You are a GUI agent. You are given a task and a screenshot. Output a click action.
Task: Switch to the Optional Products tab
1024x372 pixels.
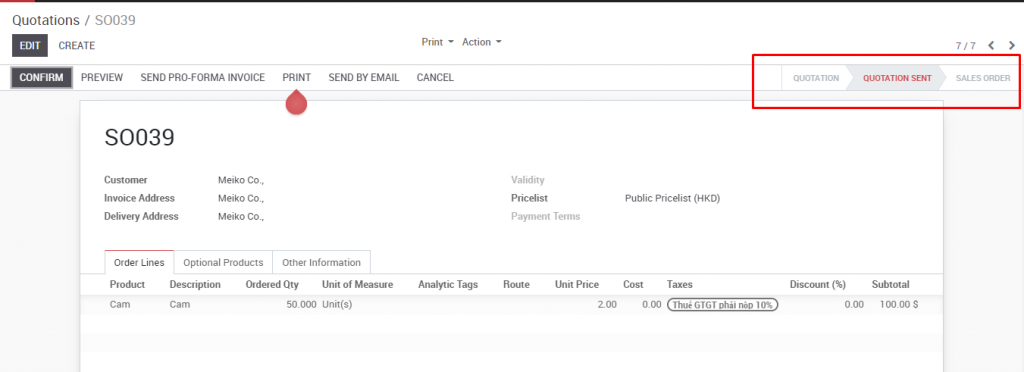pyautogui.click(x=223, y=262)
